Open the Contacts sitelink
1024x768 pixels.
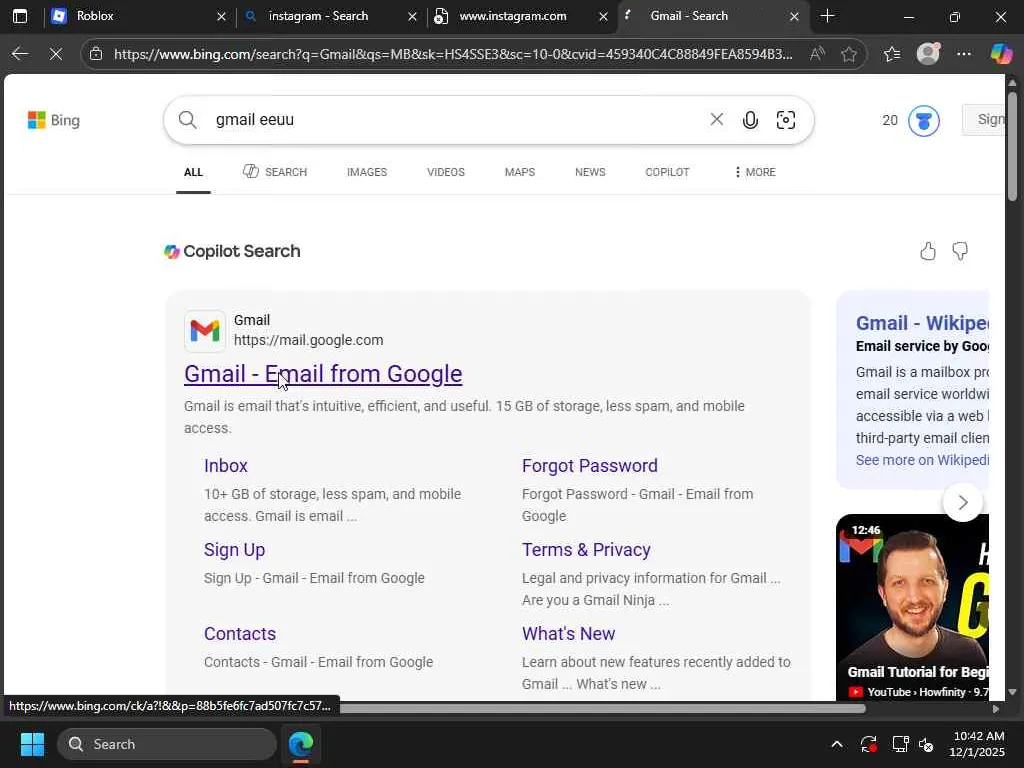[x=240, y=633]
